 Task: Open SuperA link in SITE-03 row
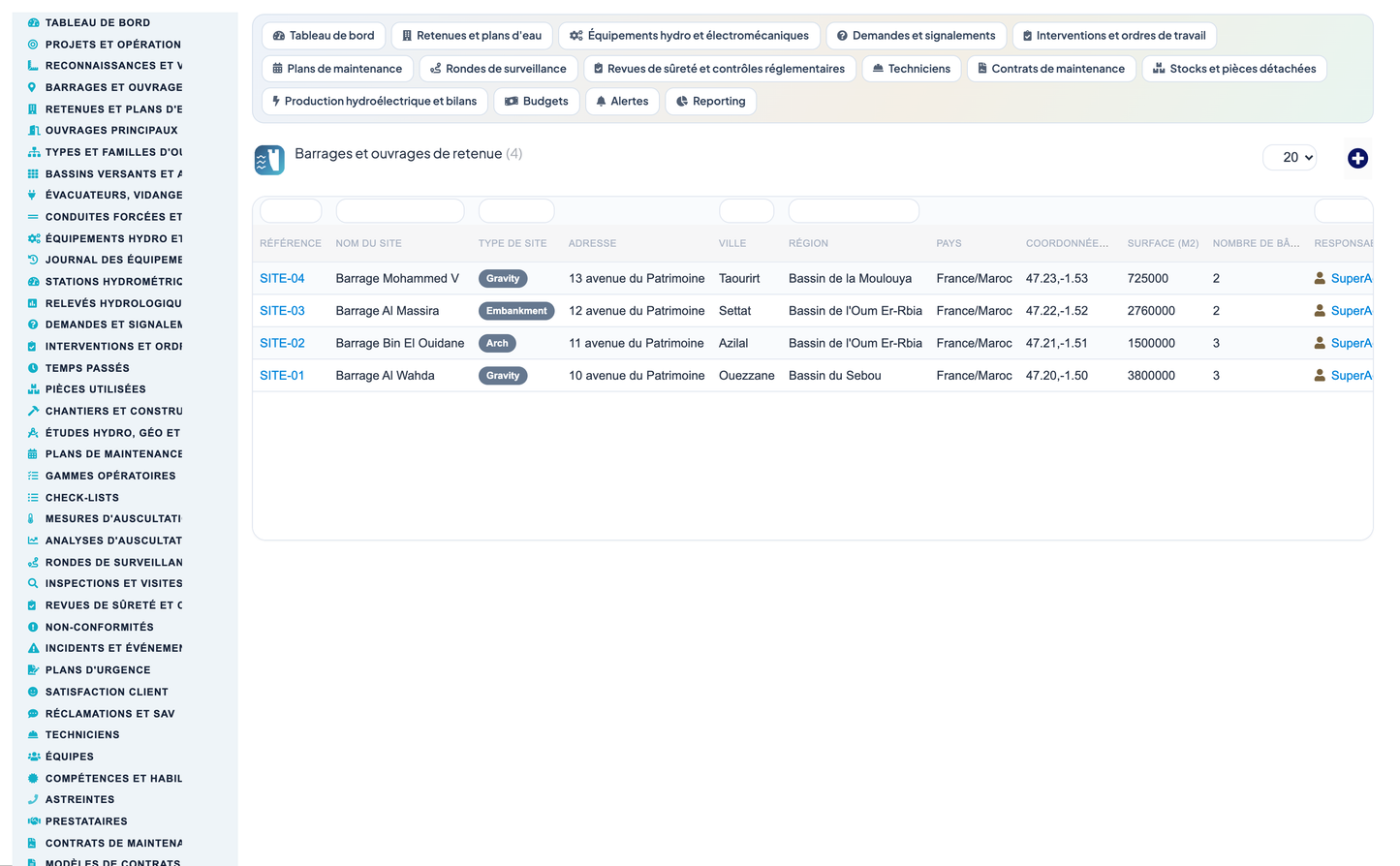(x=1352, y=311)
